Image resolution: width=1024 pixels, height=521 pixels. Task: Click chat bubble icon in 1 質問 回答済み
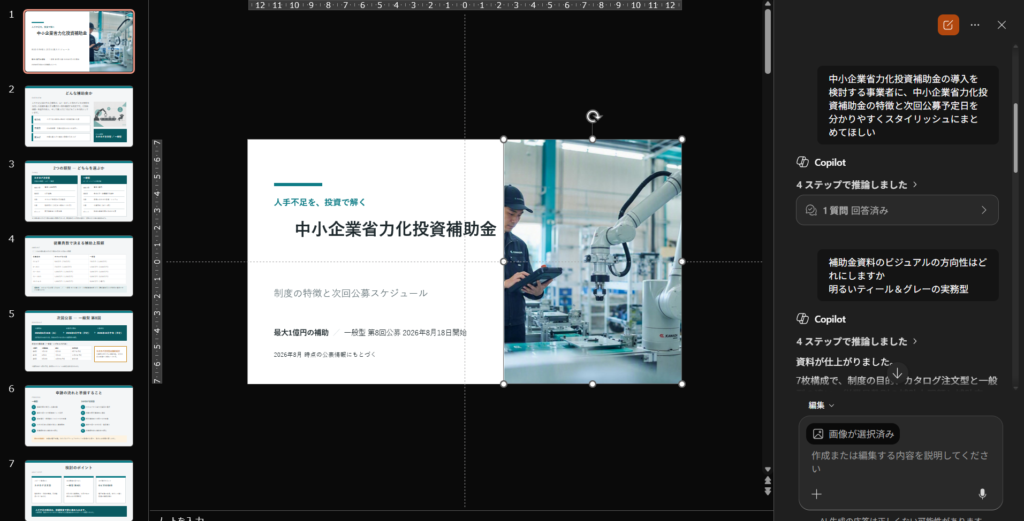811,210
